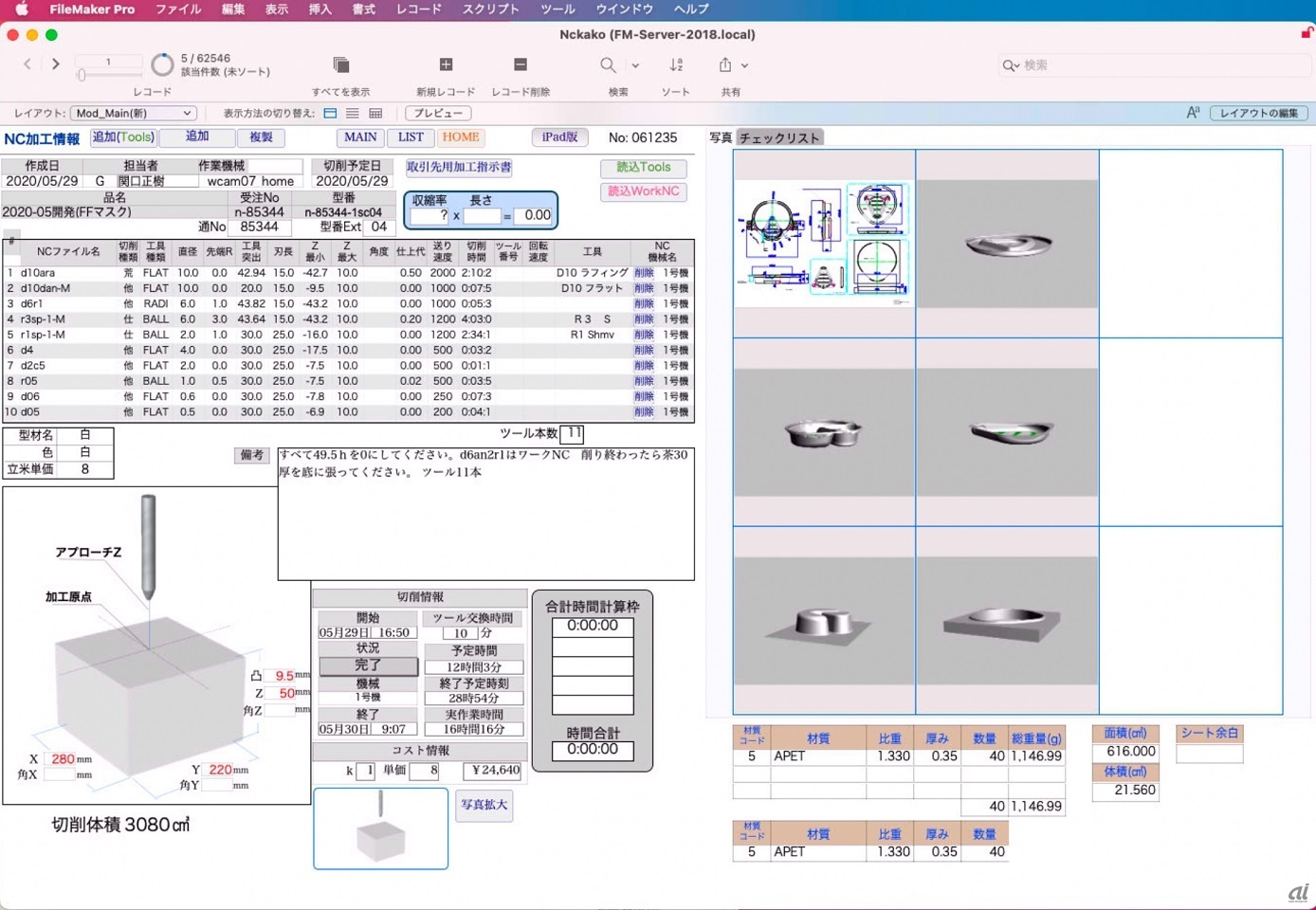1316x910 pixels.
Task: Click the プレビュー button
Action: [438, 113]
